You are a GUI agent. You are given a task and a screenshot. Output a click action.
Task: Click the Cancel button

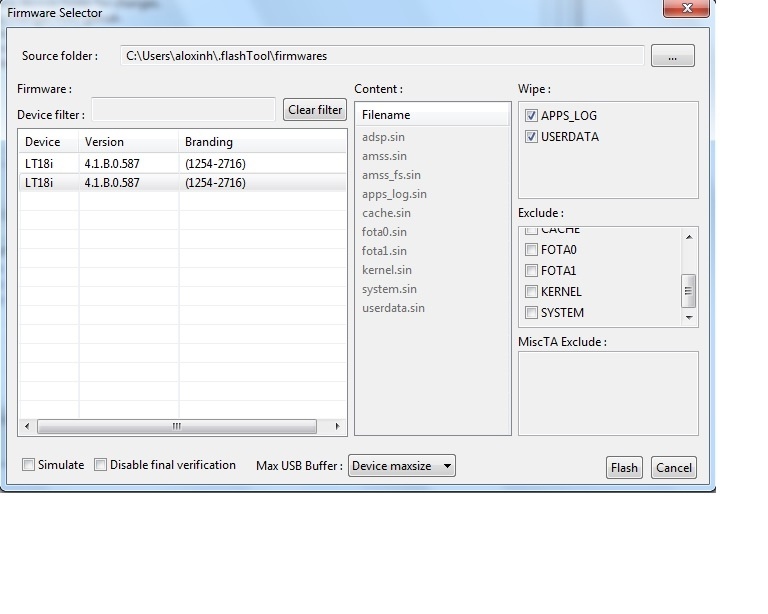click(673, 468)
